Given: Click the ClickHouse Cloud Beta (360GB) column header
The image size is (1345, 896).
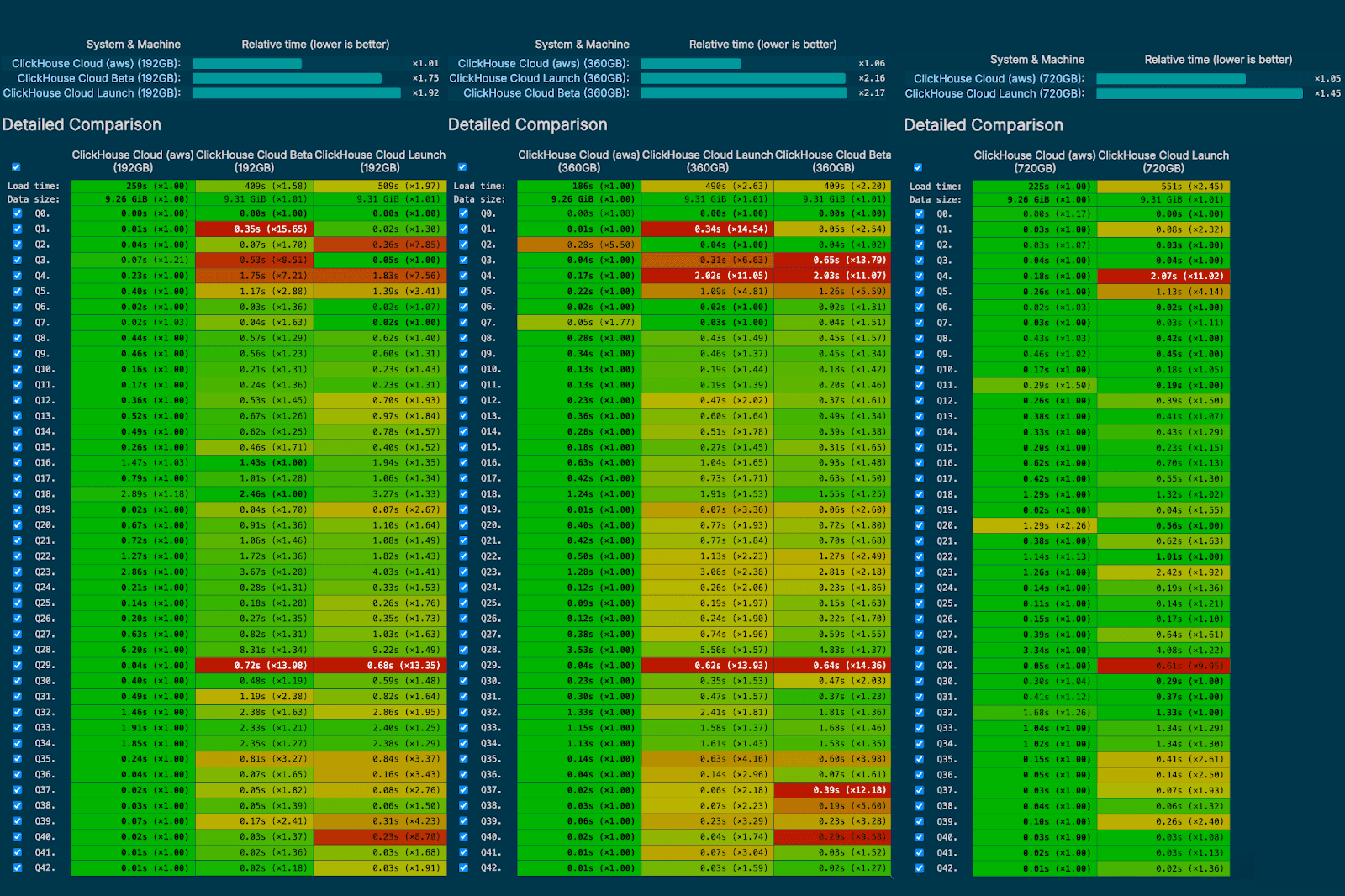Looking at the screenshot, I should coord(833,161).
